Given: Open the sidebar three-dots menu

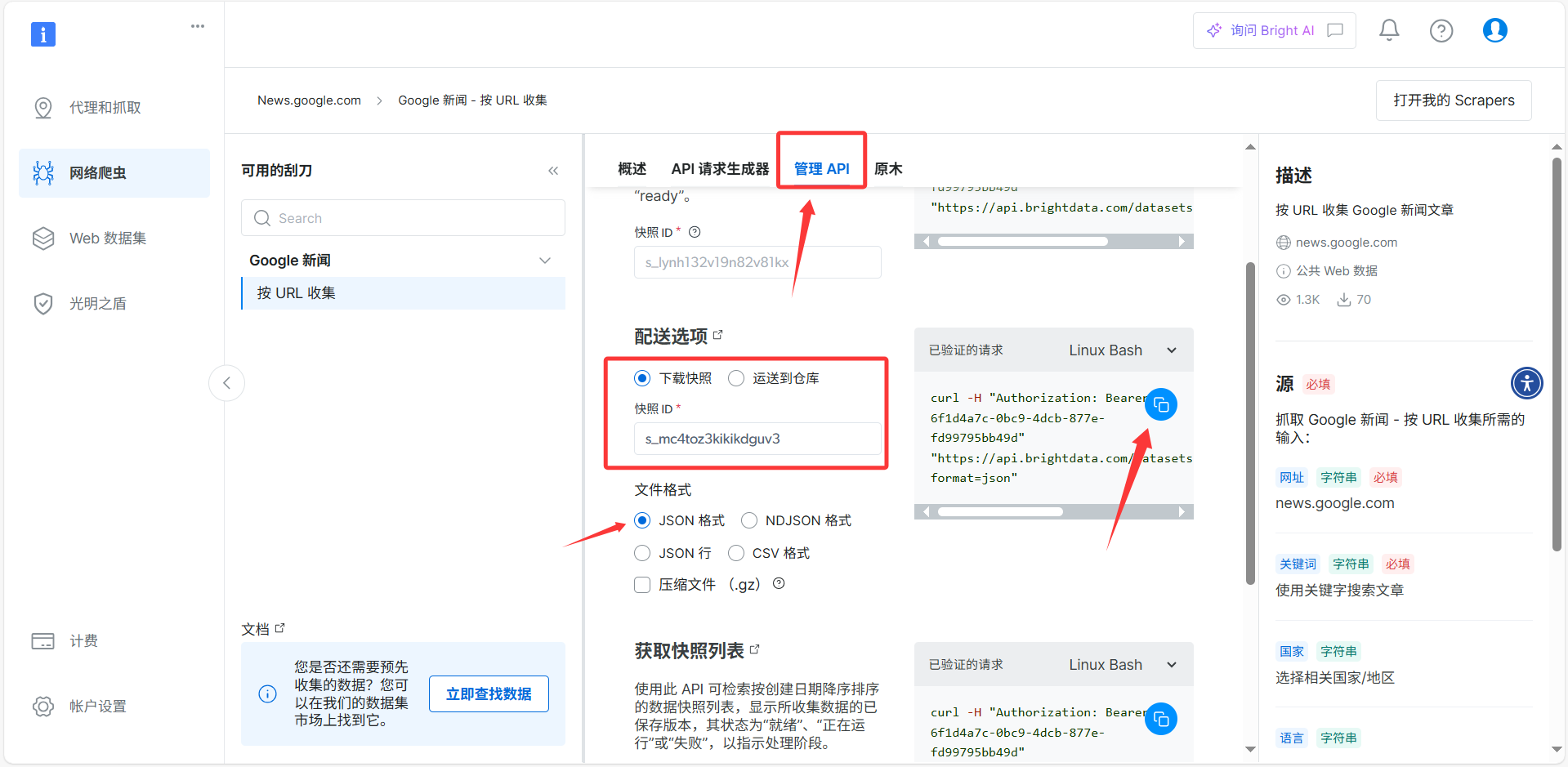Looking at the screenshot, I should click(198, 26).
